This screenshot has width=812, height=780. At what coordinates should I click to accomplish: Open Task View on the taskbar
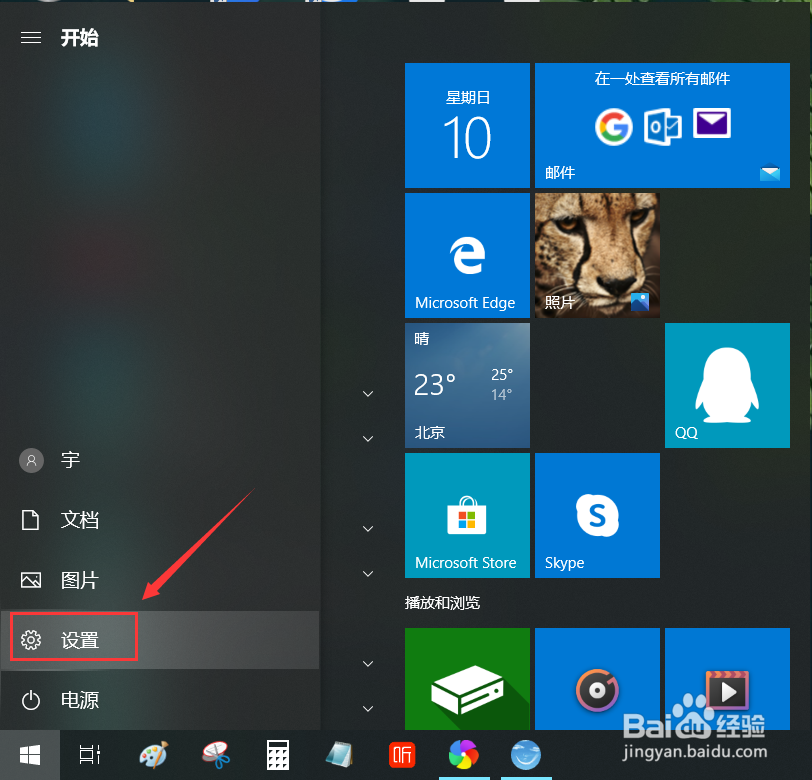[x=90, y=755]
